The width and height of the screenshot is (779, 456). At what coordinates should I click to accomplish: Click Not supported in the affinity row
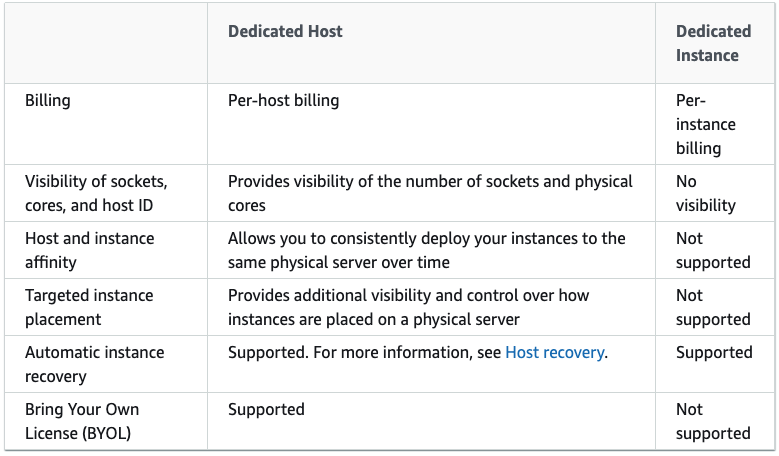point(712,250)
